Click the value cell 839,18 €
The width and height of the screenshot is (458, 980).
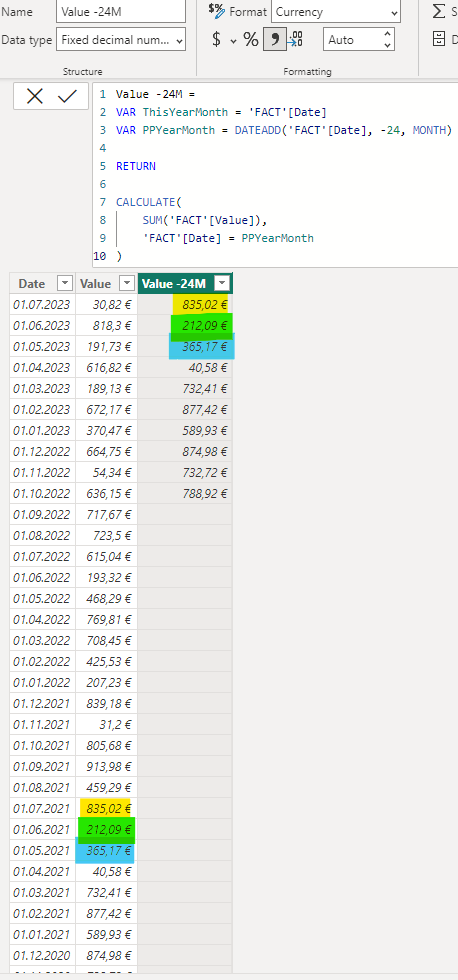pos(107,703)
